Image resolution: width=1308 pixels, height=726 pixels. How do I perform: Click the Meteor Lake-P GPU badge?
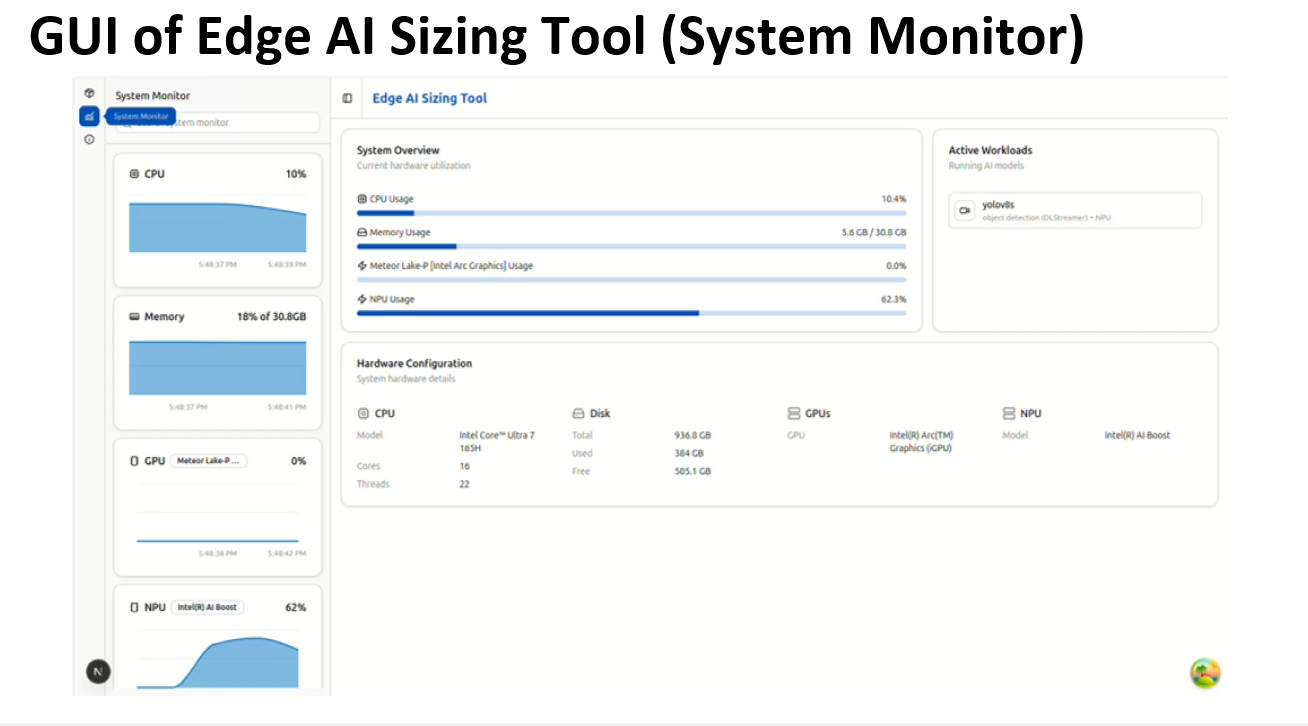[209, 461]
